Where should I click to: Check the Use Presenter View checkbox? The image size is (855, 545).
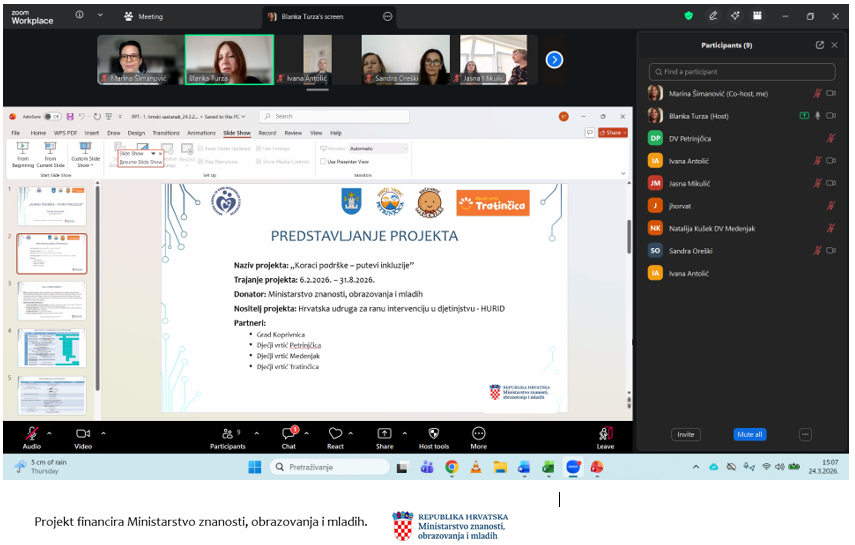323,161
